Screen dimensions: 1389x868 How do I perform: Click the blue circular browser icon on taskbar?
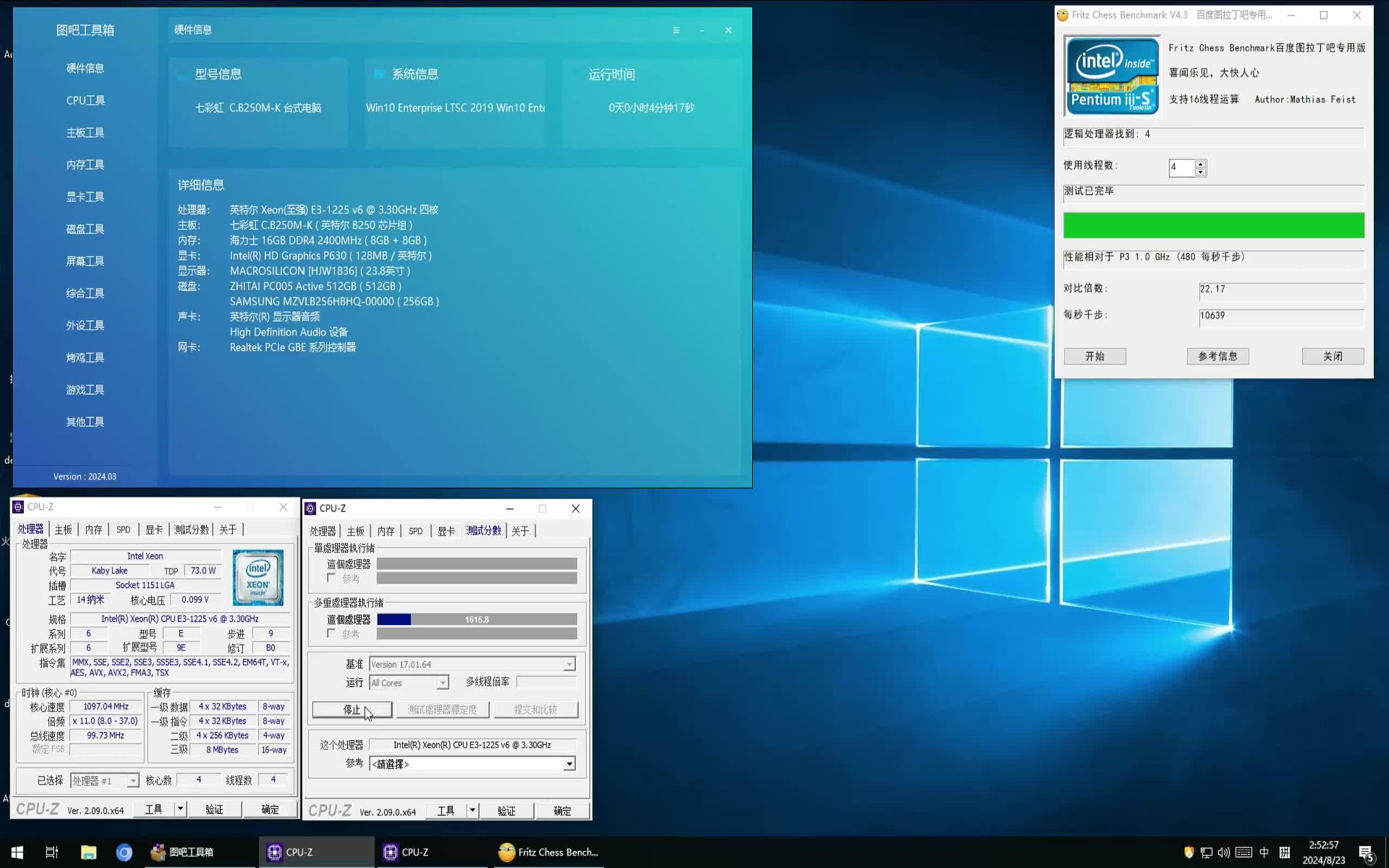(124, 852)
